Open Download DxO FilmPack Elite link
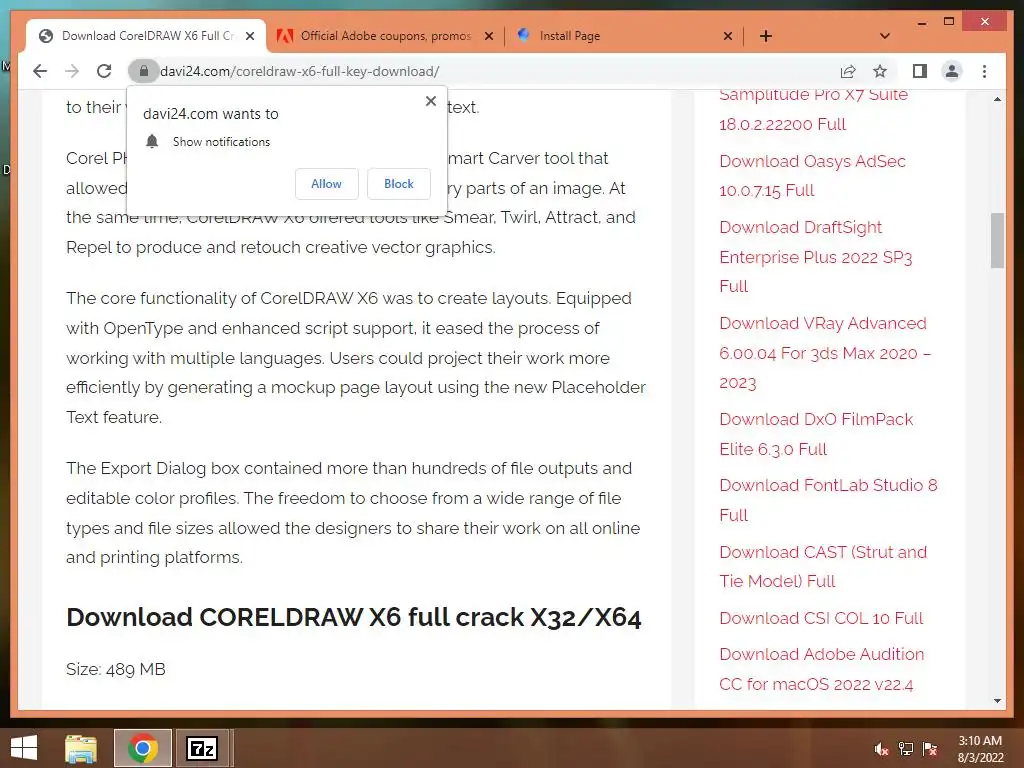 816,434
